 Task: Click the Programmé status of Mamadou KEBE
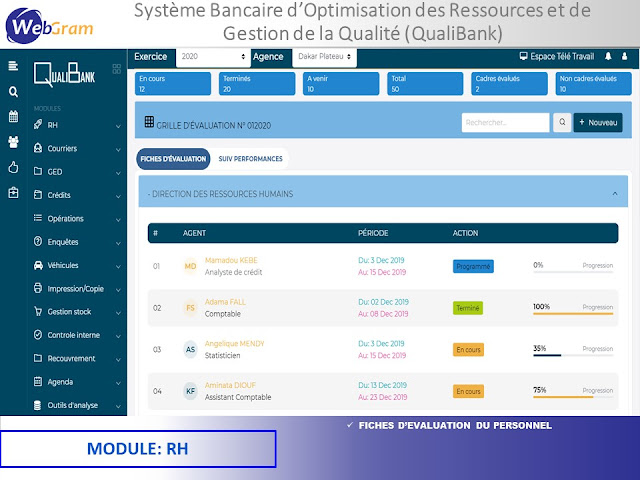point(473,266)
